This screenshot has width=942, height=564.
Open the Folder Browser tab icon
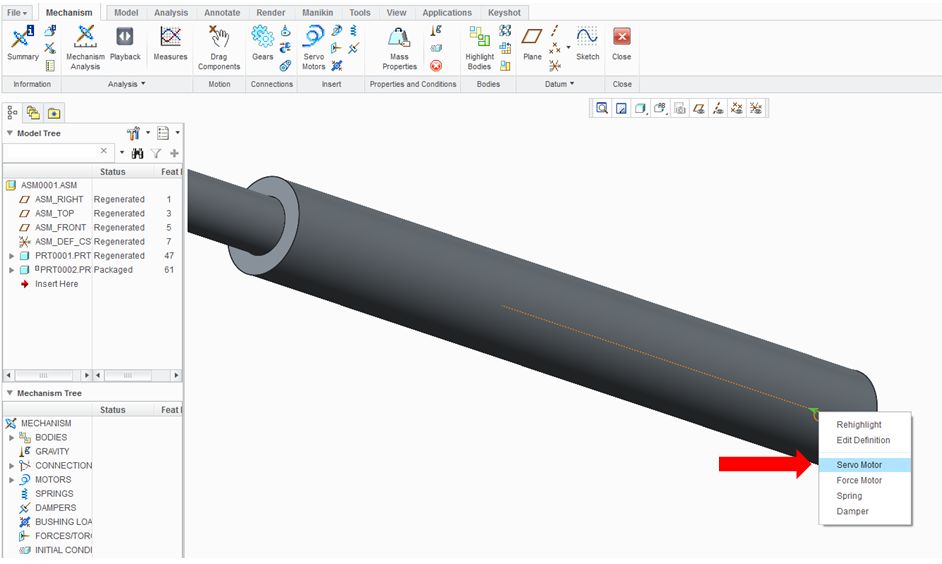pos(33,113)
